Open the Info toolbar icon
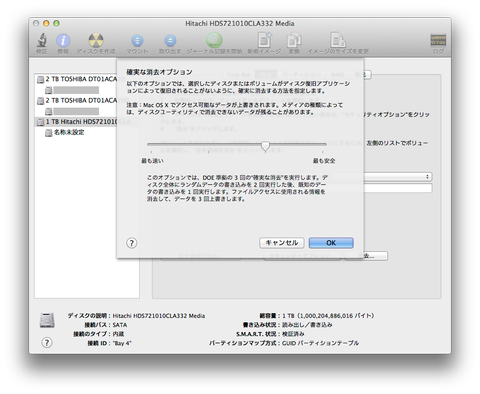Viewport: 480px width, 394px height. [63, 41]
